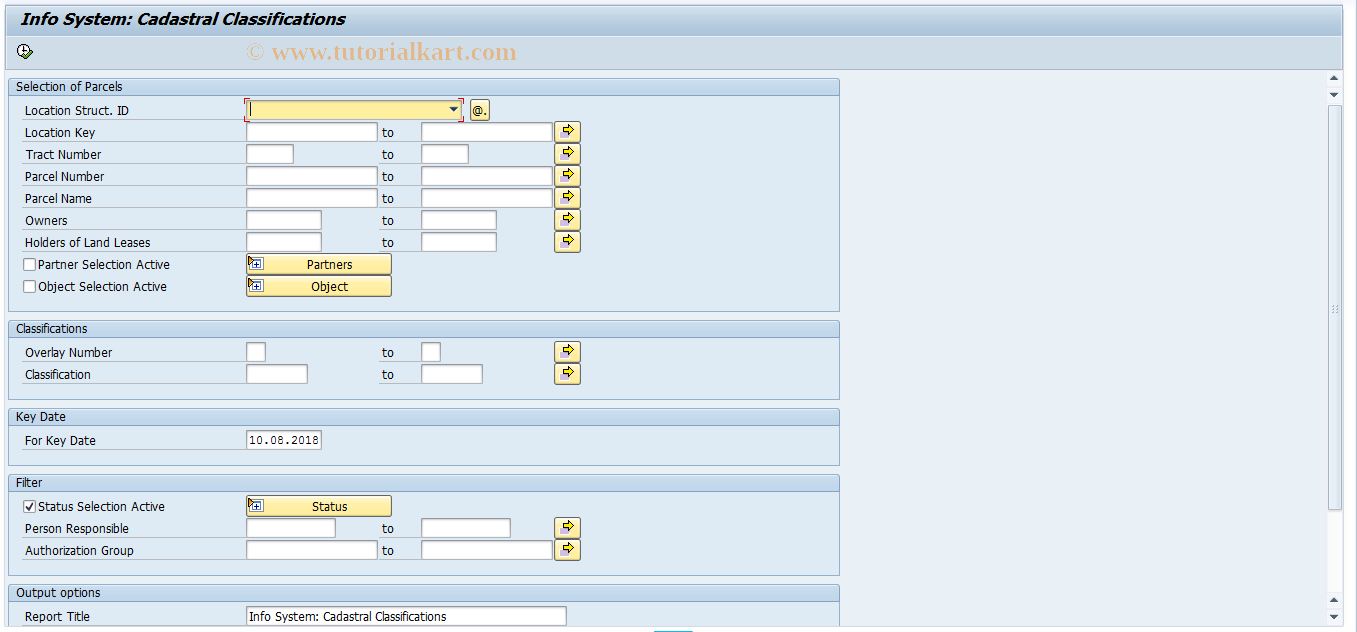Click the Filter group header
1357x632 pixels.
pyautogui.click(x=423, y=483)
